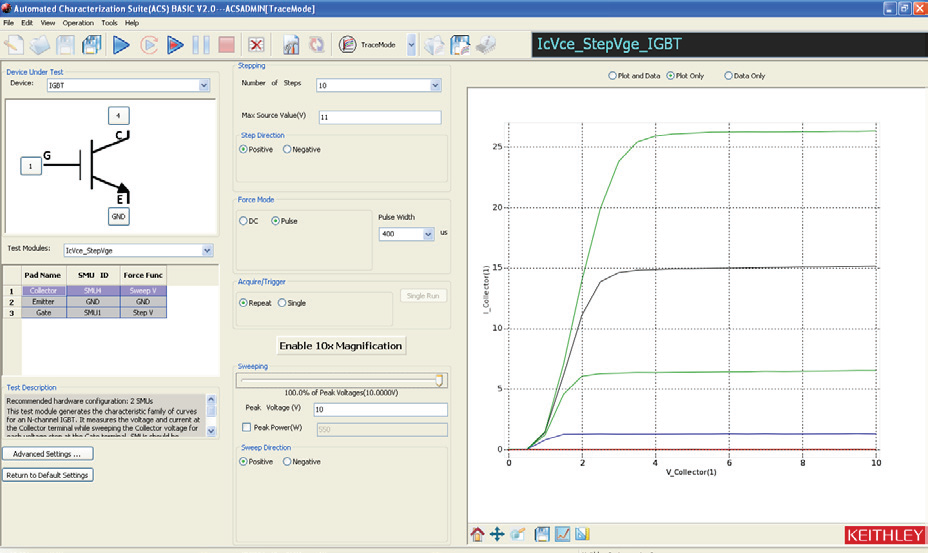Click the blue Run test play icon
This screenshot has width=928, height=553.
point(121,45)
